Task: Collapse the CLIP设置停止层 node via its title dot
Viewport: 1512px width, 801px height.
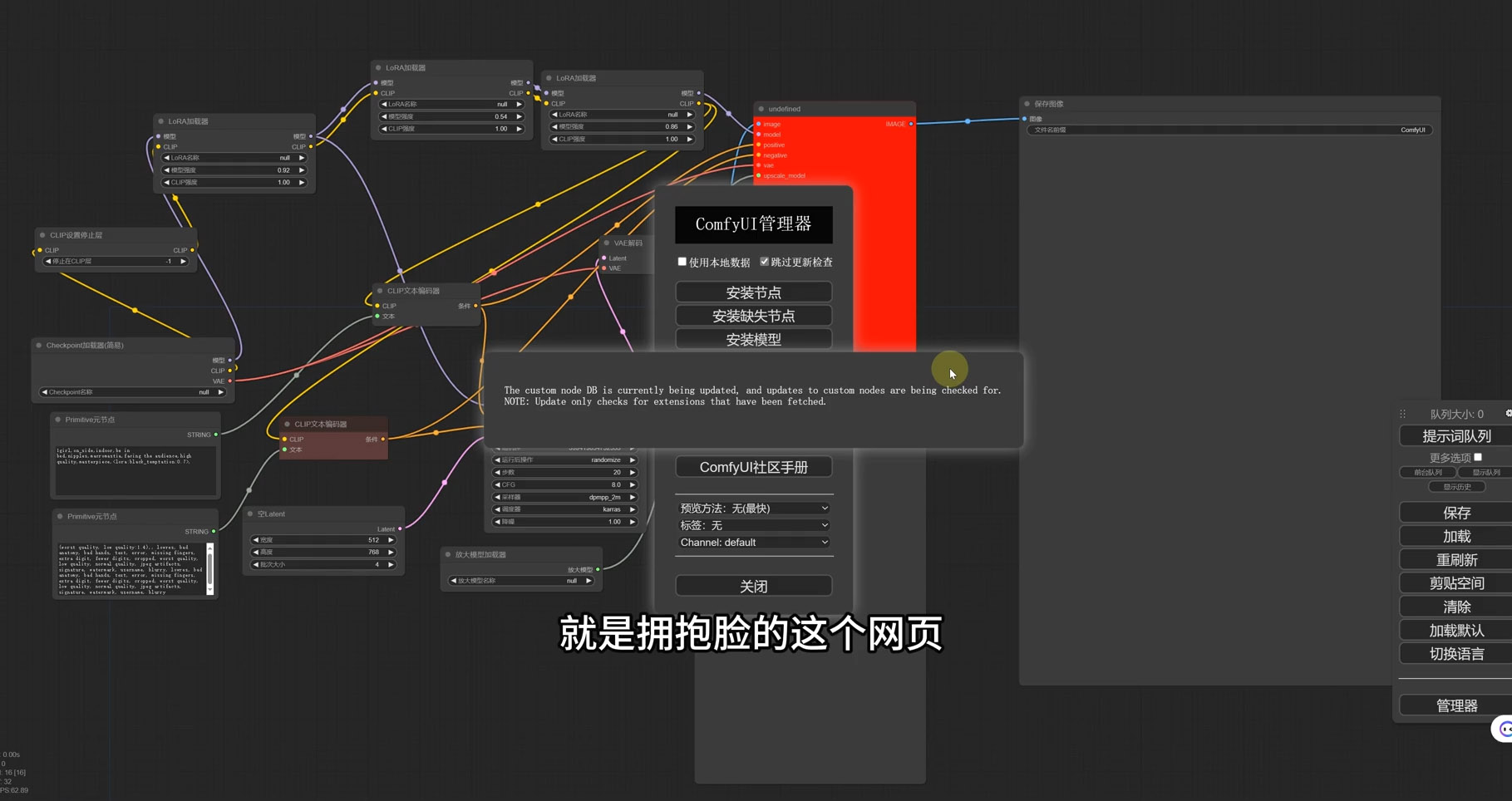Action: (x=42, y=235)
